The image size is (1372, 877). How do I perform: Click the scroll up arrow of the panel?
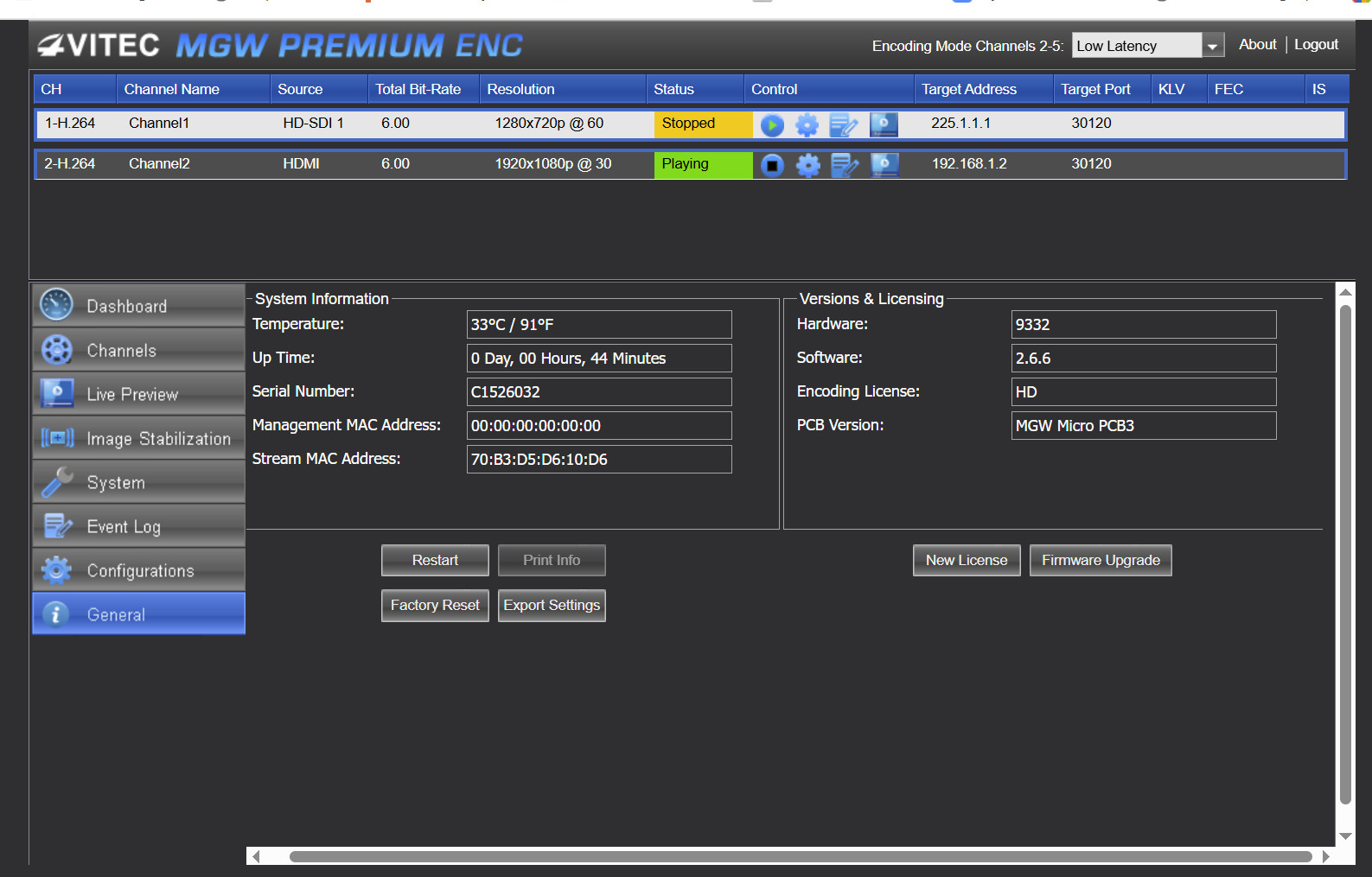(1345, 292)
